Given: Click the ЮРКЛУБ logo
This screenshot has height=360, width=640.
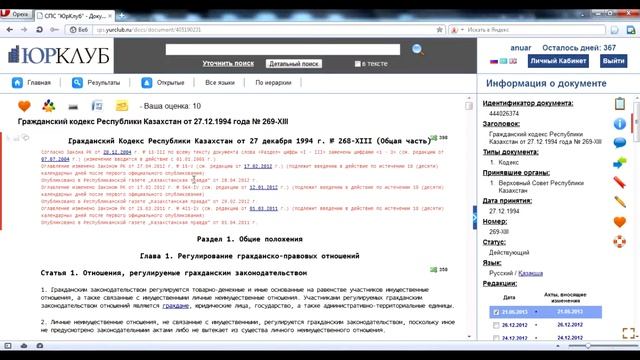Looking at the screenshot, I should click(x=59, y=55).
